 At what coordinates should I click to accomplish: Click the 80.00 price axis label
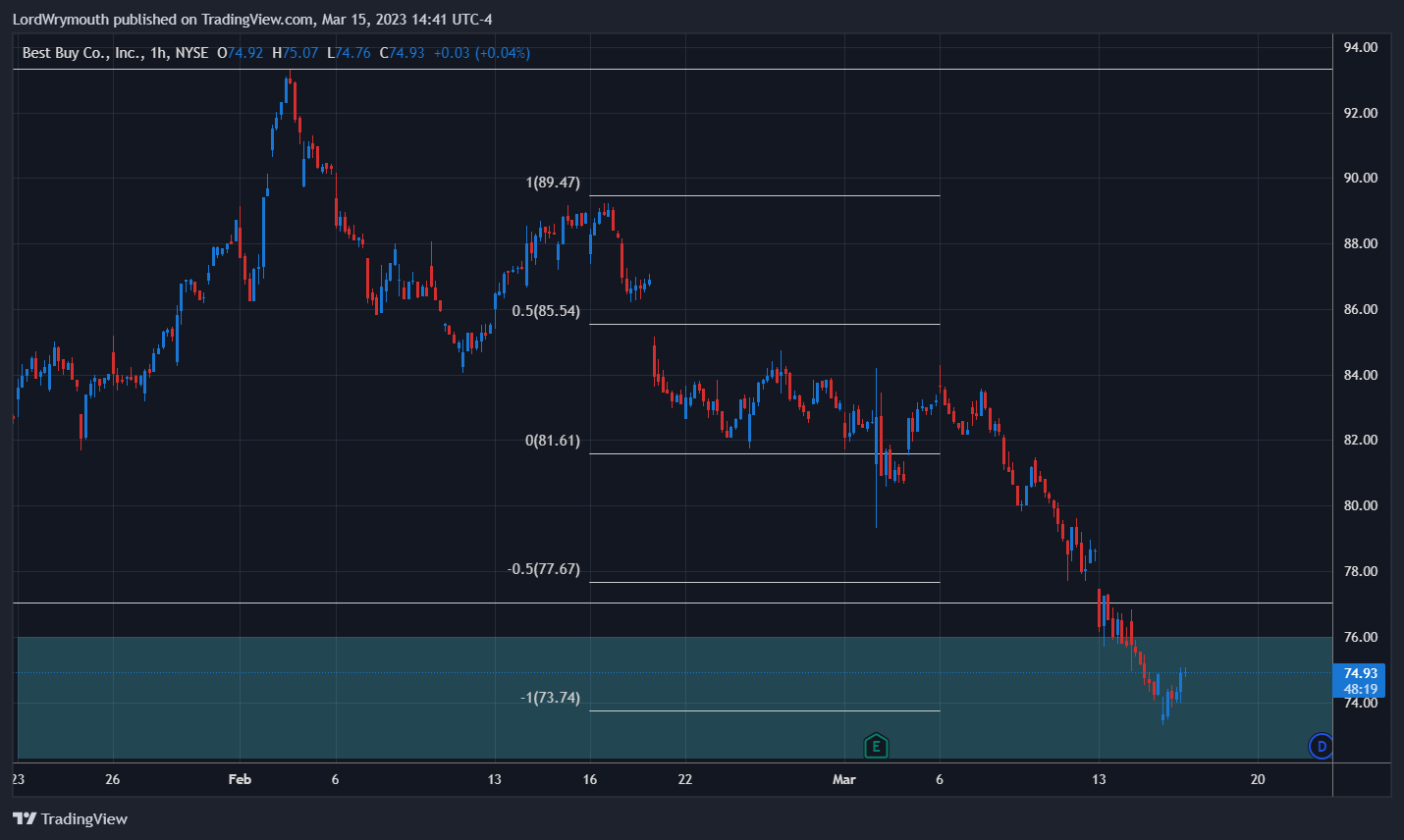tap(1360, 505)
